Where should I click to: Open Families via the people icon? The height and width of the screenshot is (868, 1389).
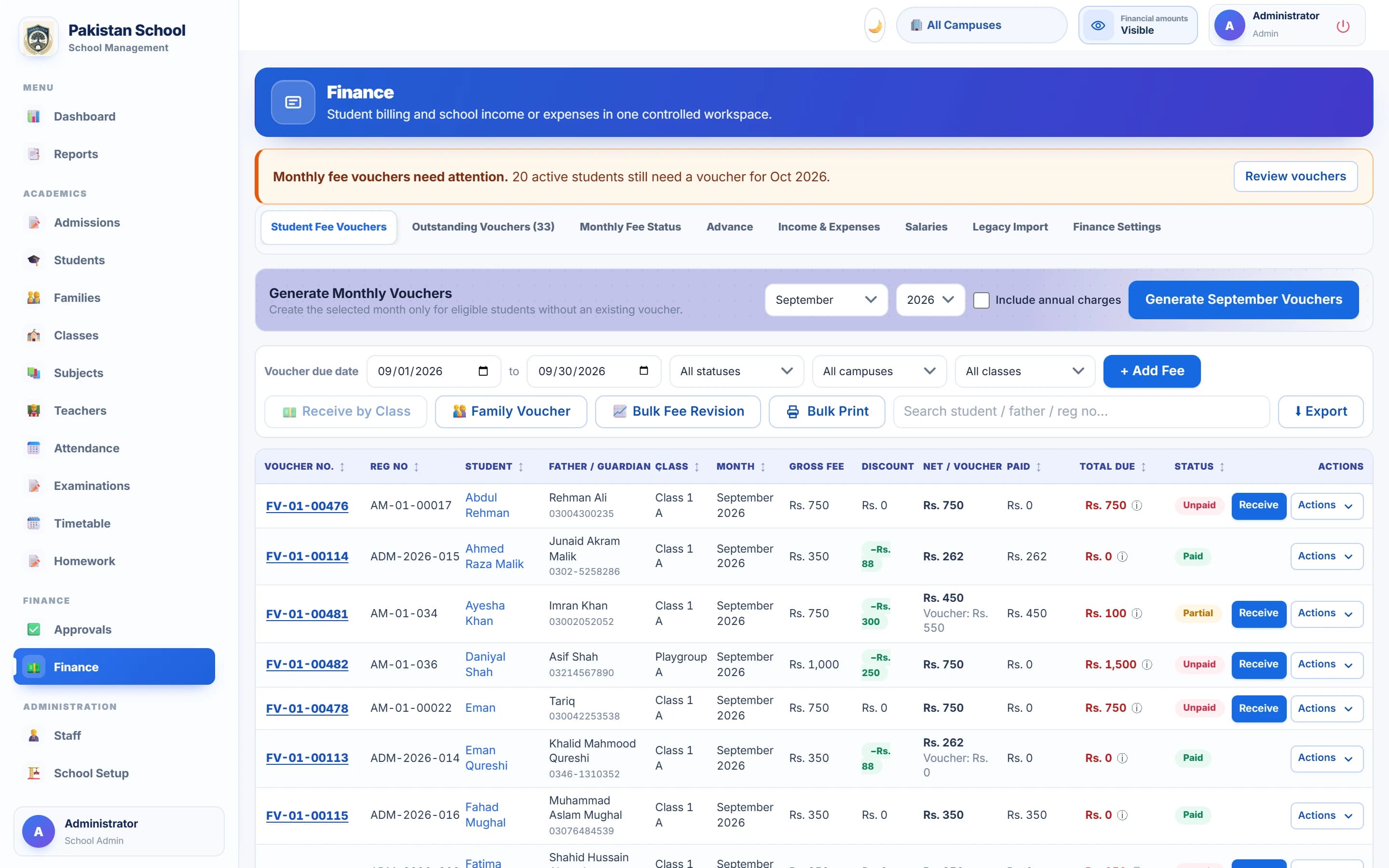point(34,298)
